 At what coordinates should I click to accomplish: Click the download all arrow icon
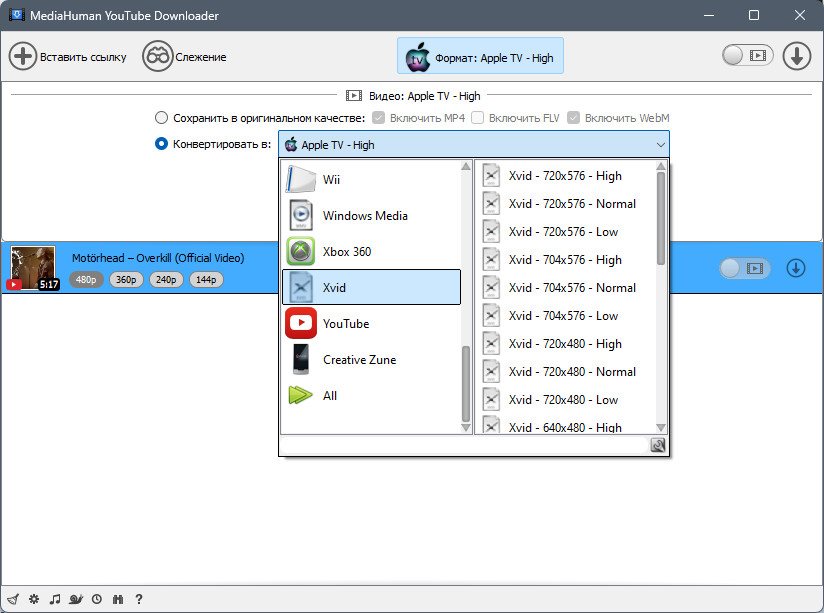point(797,56)
